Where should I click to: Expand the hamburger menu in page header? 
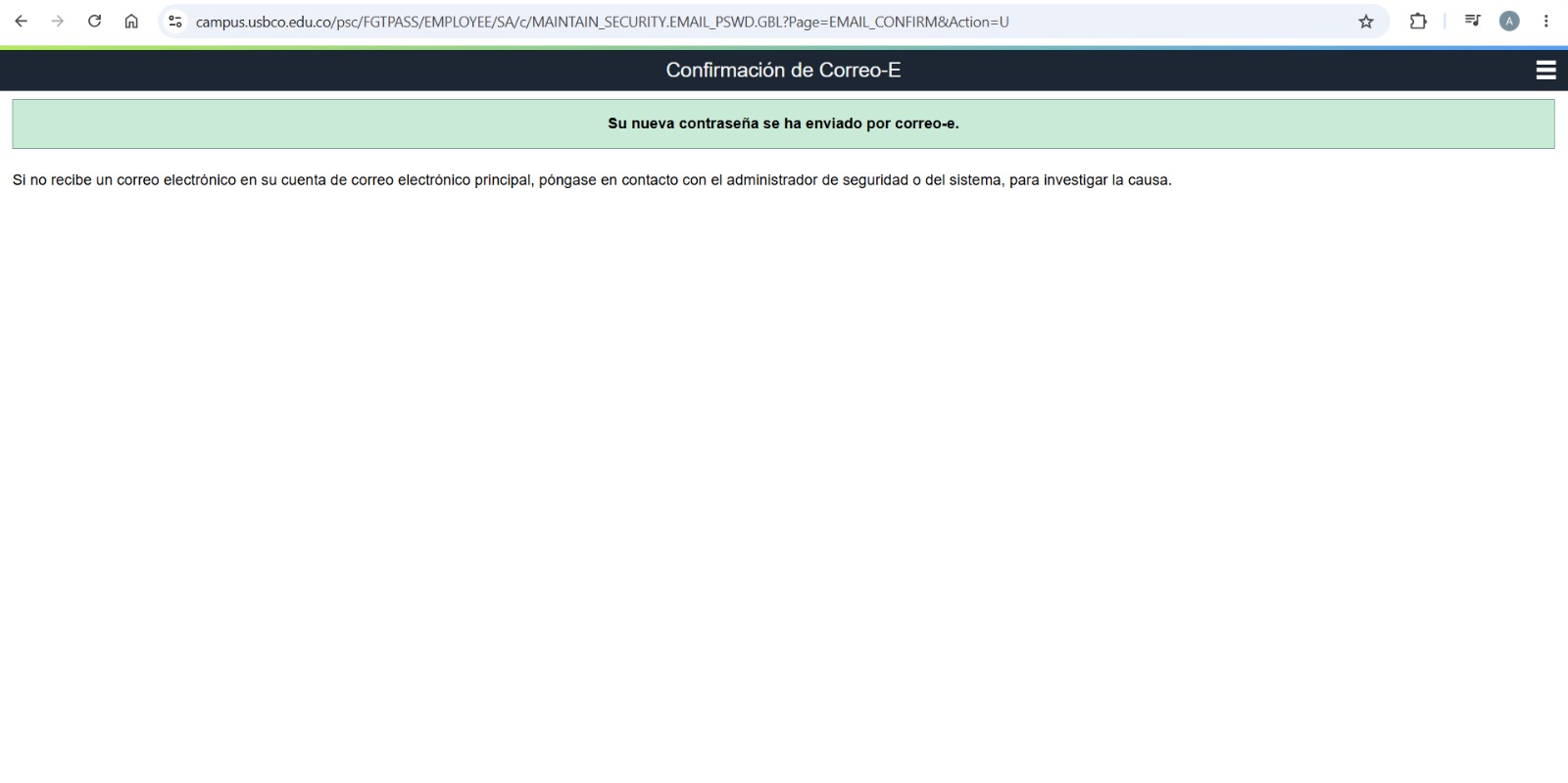click(1546, 71)
